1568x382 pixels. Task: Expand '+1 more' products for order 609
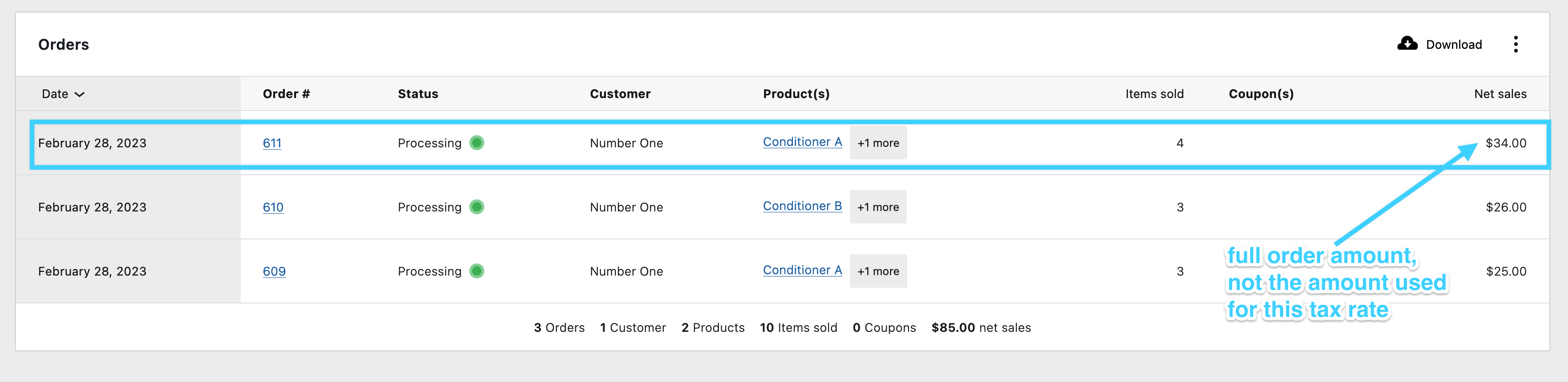[x=878, y=271]
